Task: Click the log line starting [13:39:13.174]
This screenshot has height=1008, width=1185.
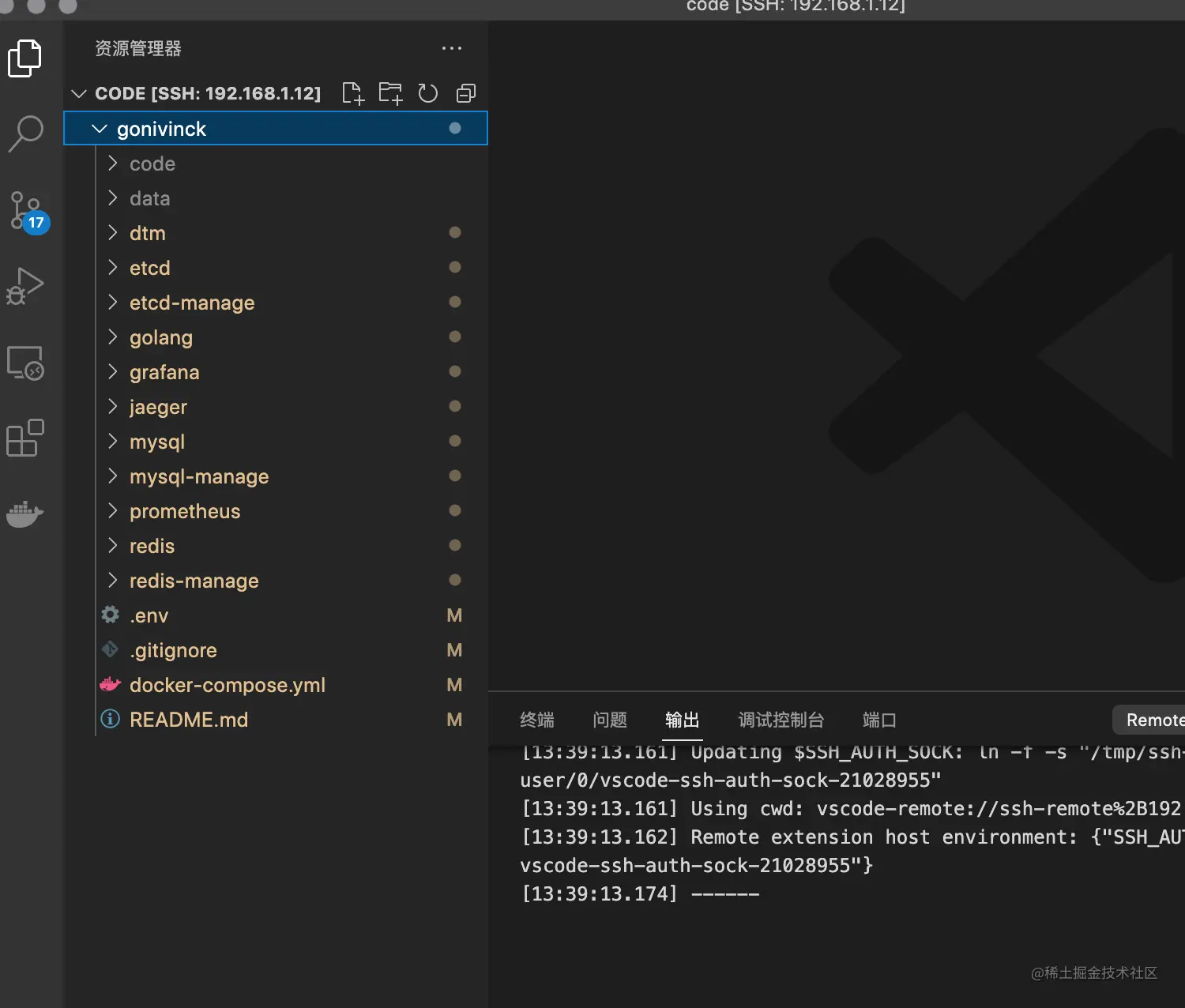Action: click(x=640, y=894)
